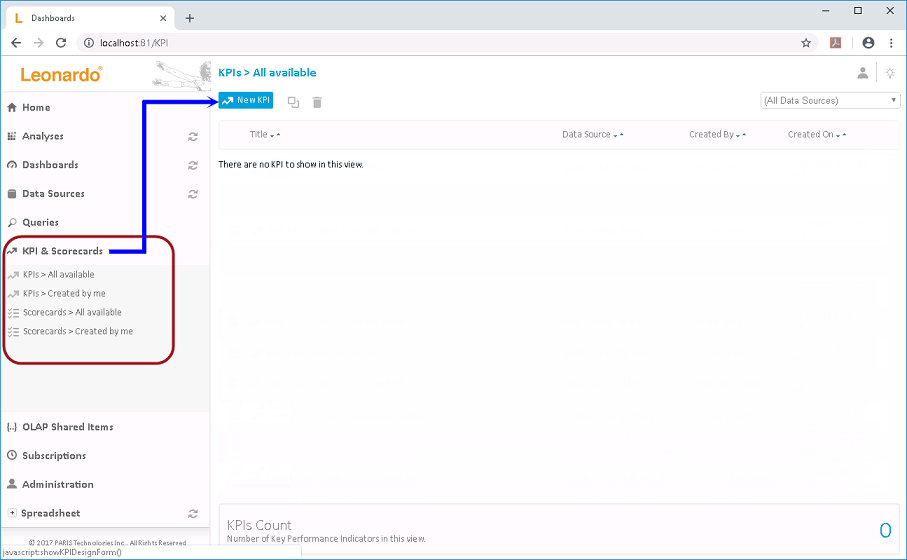The image size is (907, 560).
Task: Open the Administration section
Action: tap(57, 485)
